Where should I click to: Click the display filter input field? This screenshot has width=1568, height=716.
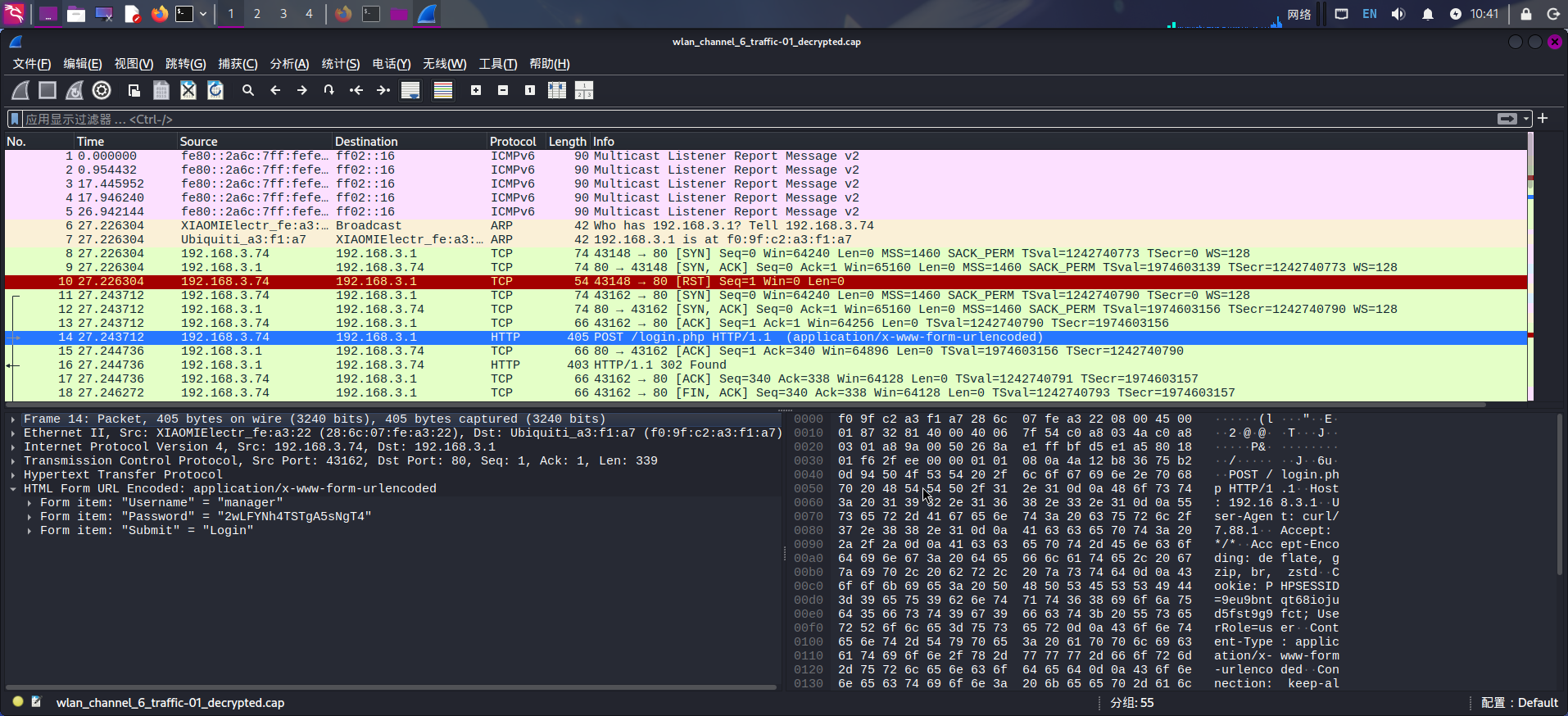pos(758,120)
